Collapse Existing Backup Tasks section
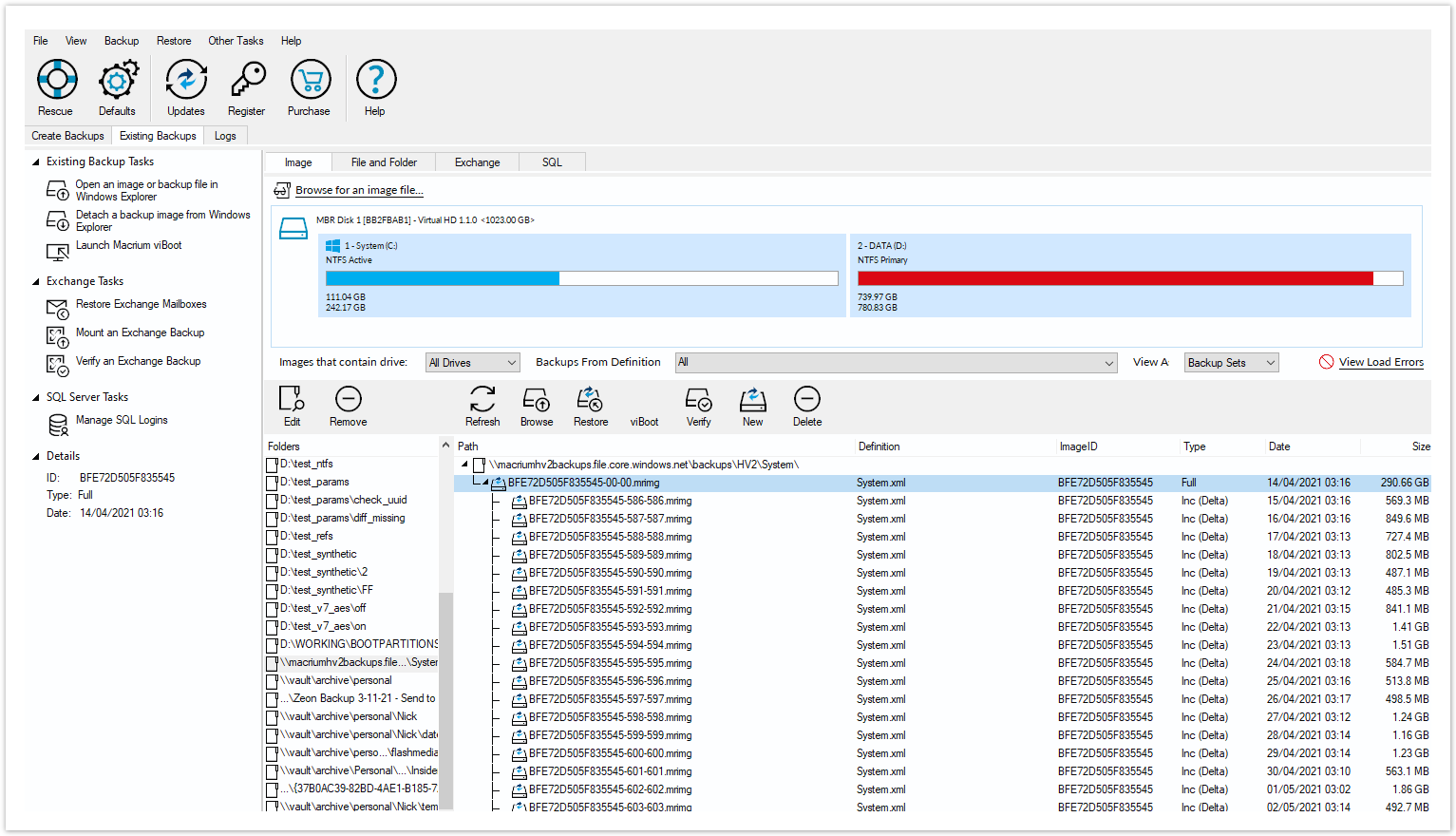The width and height of the screenshot is (1456, 836). [x=36, y=162]
